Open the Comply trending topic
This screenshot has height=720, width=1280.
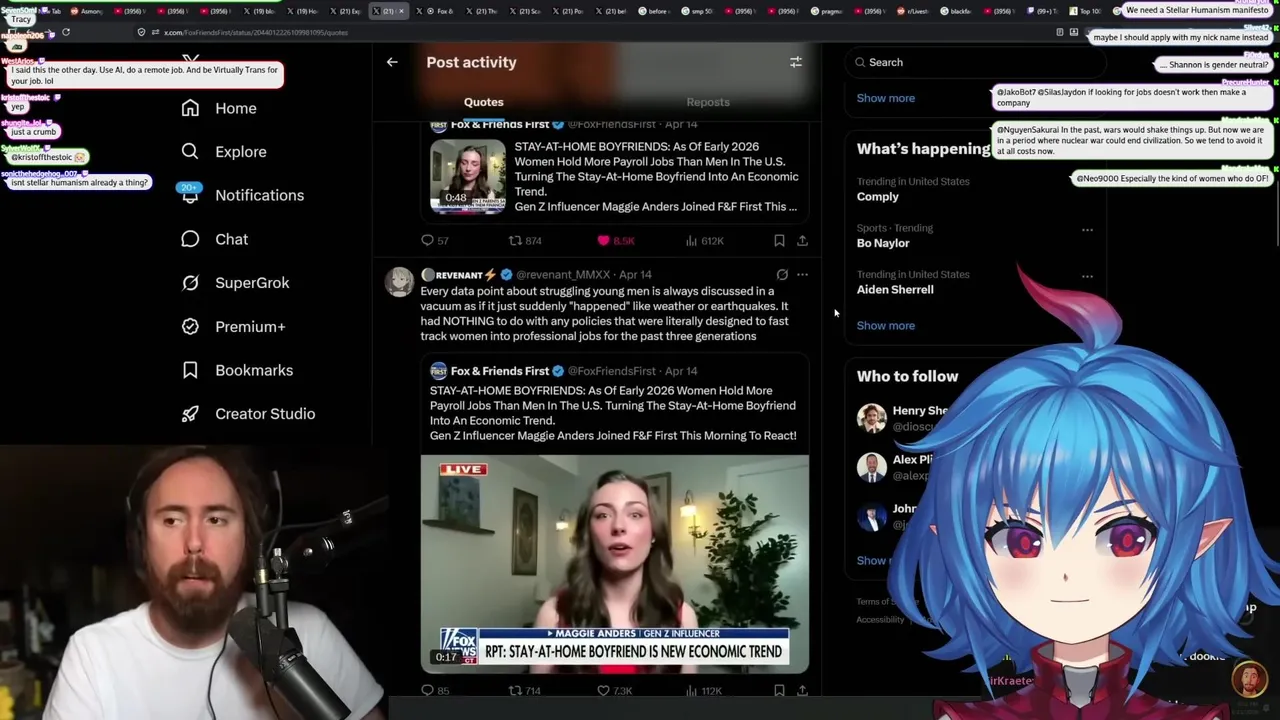pyautogui.click(x=878, y=197)
